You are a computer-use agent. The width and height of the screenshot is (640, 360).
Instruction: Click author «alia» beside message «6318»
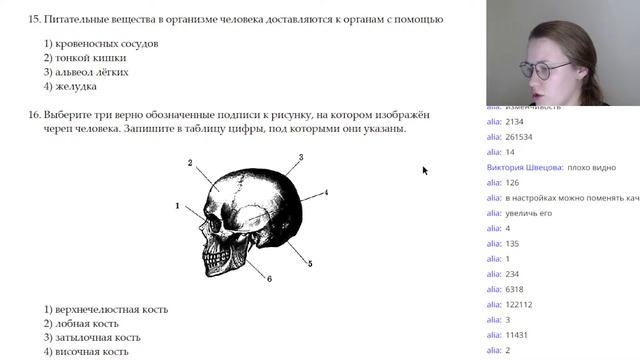[x=494, y=289]
